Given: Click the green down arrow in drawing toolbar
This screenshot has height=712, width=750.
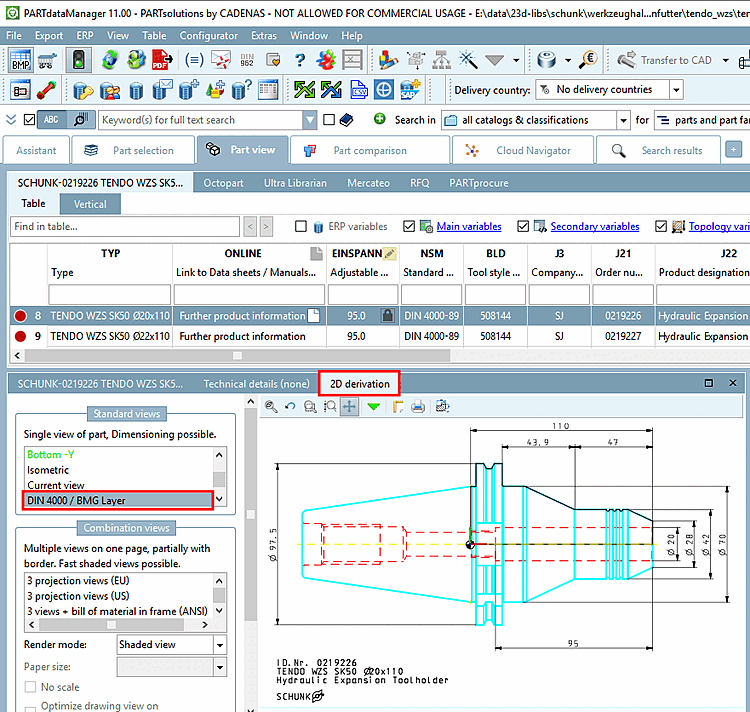Looking at the screenshot, I should tap(373, 407).
